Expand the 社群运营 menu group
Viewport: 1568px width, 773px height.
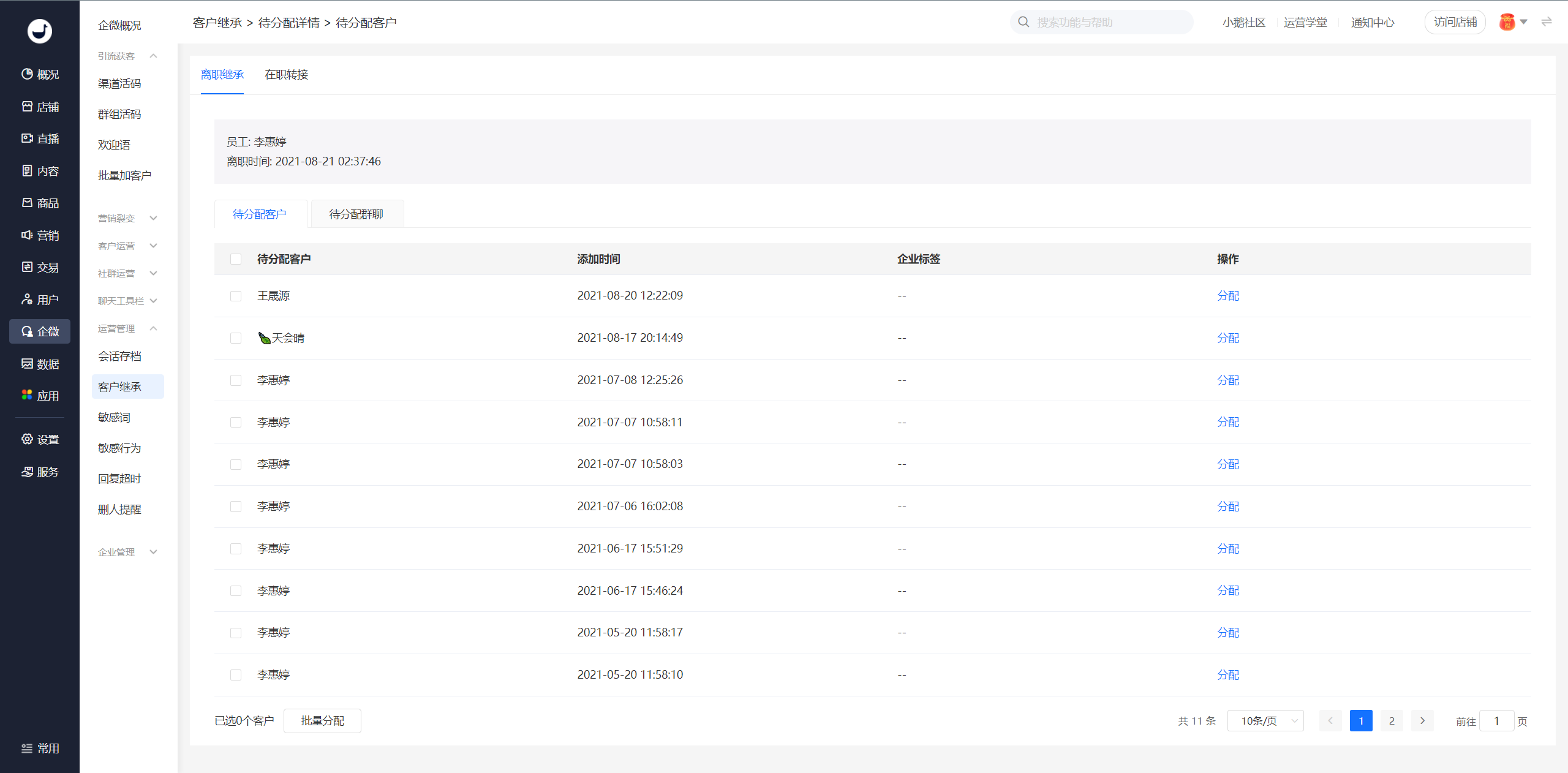(x=127, y=273)
